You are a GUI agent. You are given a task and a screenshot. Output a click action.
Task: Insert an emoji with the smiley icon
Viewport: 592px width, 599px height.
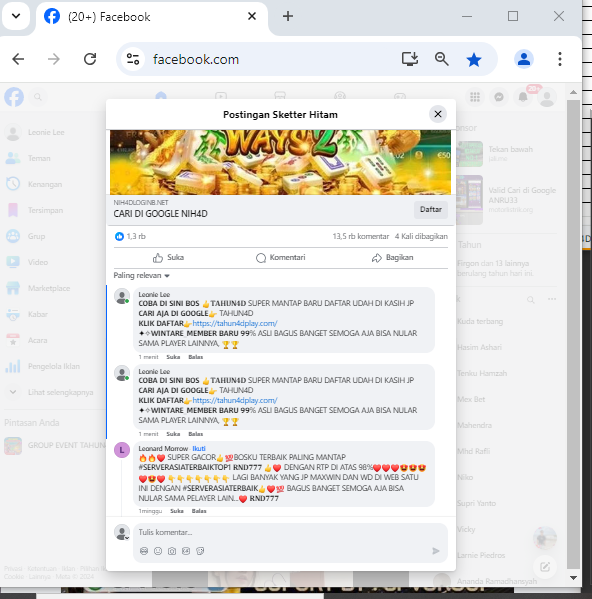158,551
